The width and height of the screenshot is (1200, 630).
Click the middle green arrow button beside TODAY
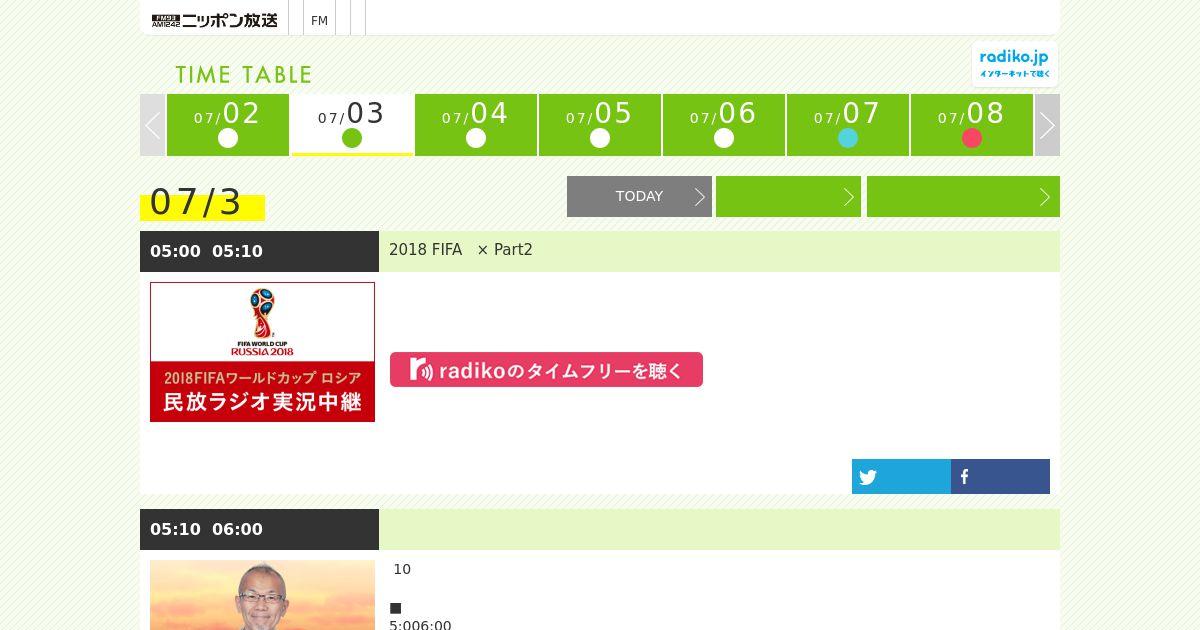(788, 196)
